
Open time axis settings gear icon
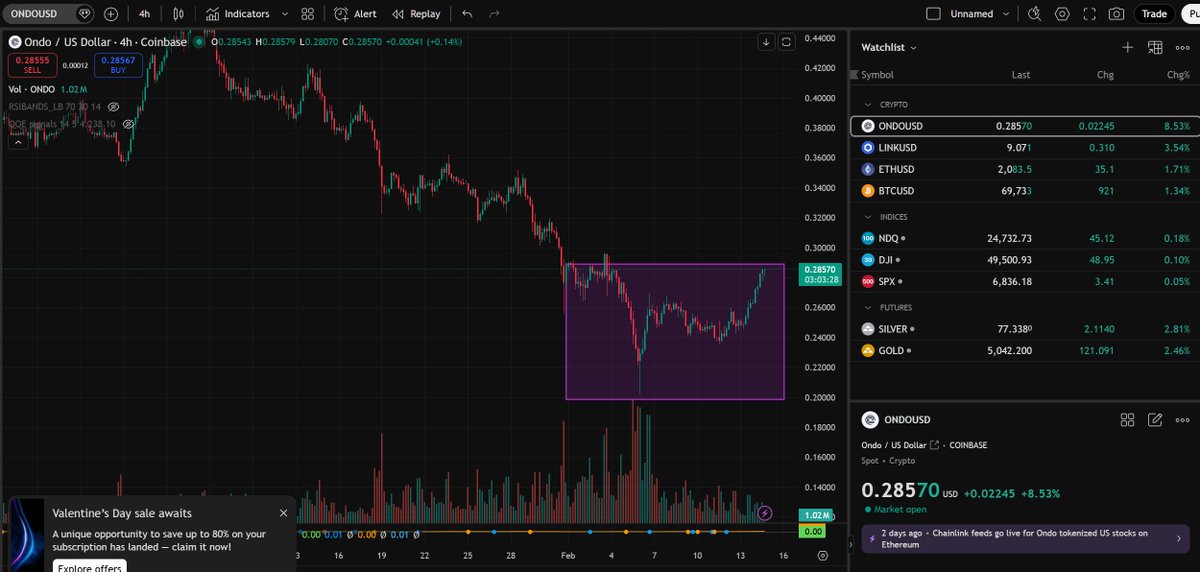click(x=822, y=555)
